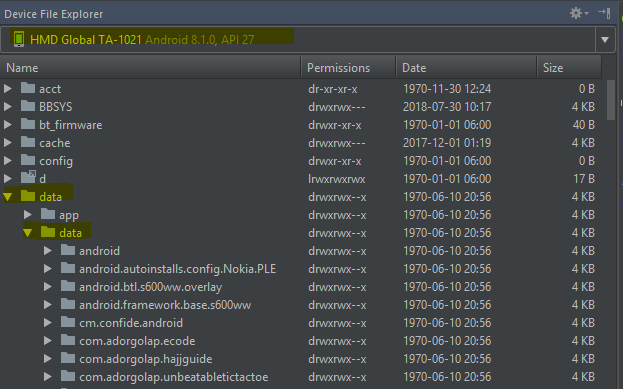Expand android.btl.s600ww.overlay folder arrow
623x389 pixels.
coord(48,287)
